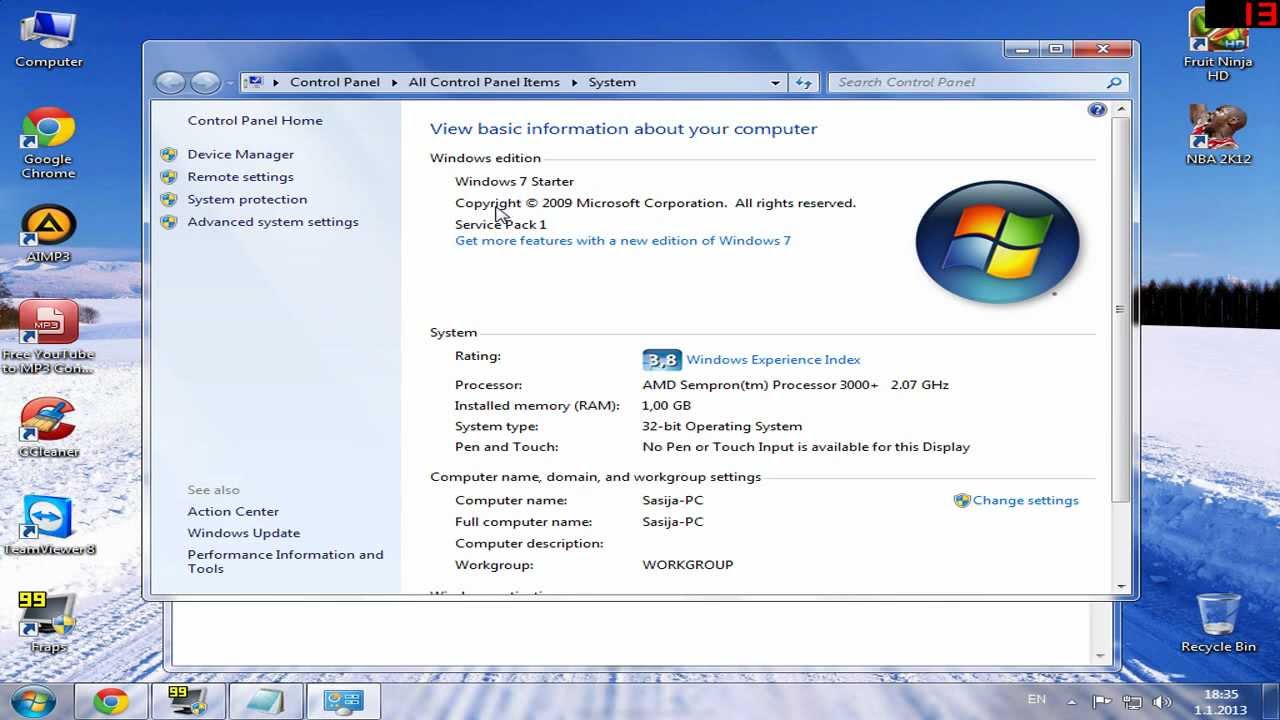Launch the Google Chrome desktop shortcut
Viewport: 1280px width, 720px height.
coord(48,144)
